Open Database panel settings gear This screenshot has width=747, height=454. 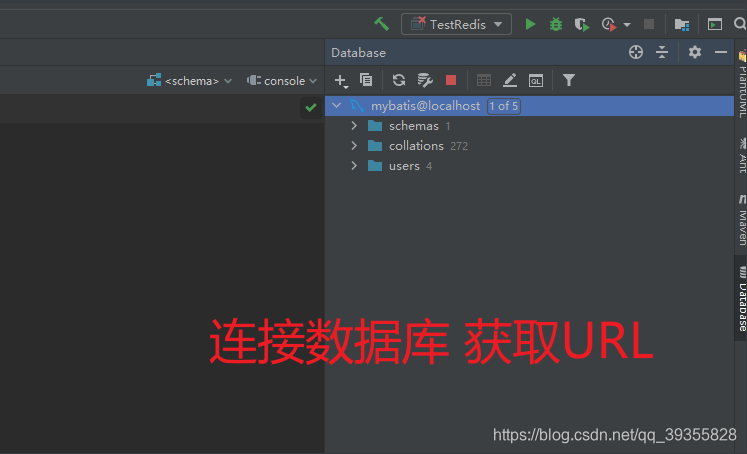695,52
